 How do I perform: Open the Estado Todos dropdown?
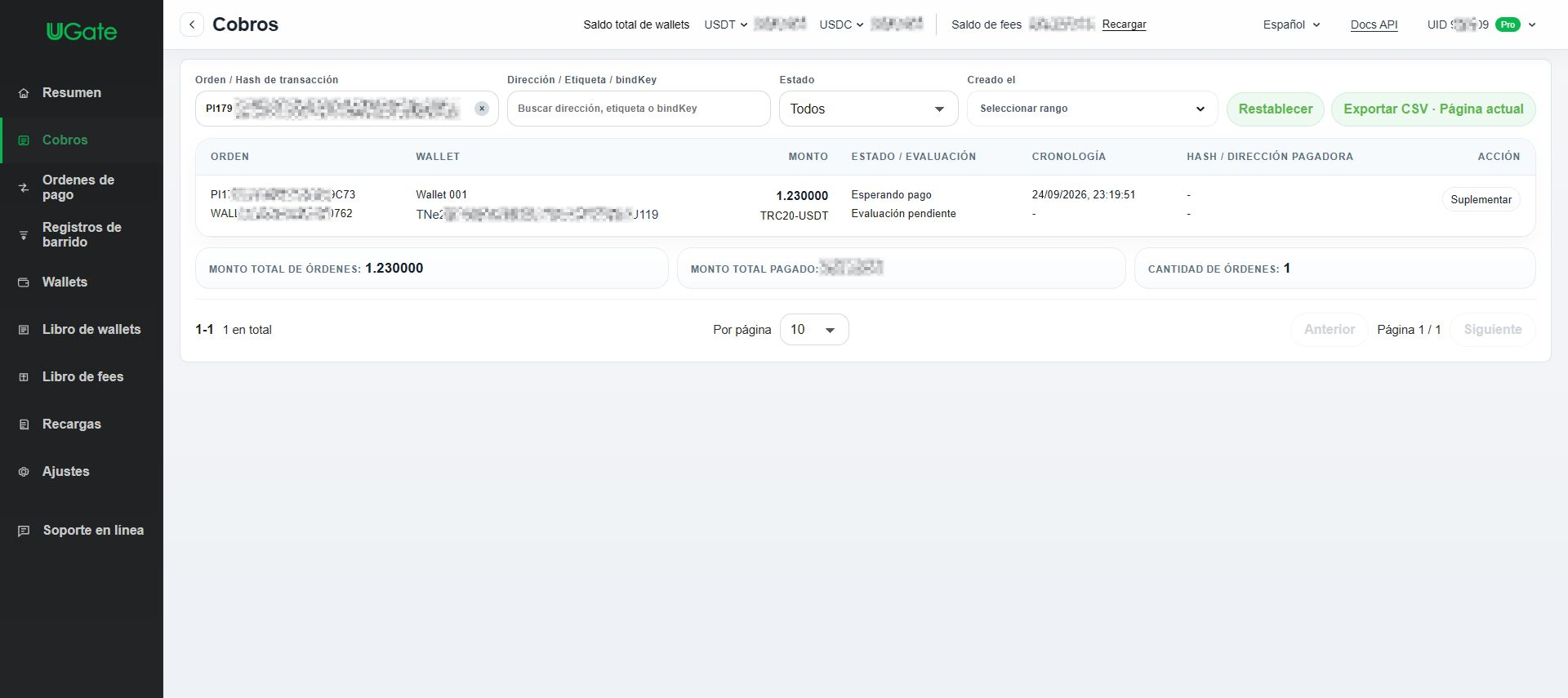coord(868,109)
